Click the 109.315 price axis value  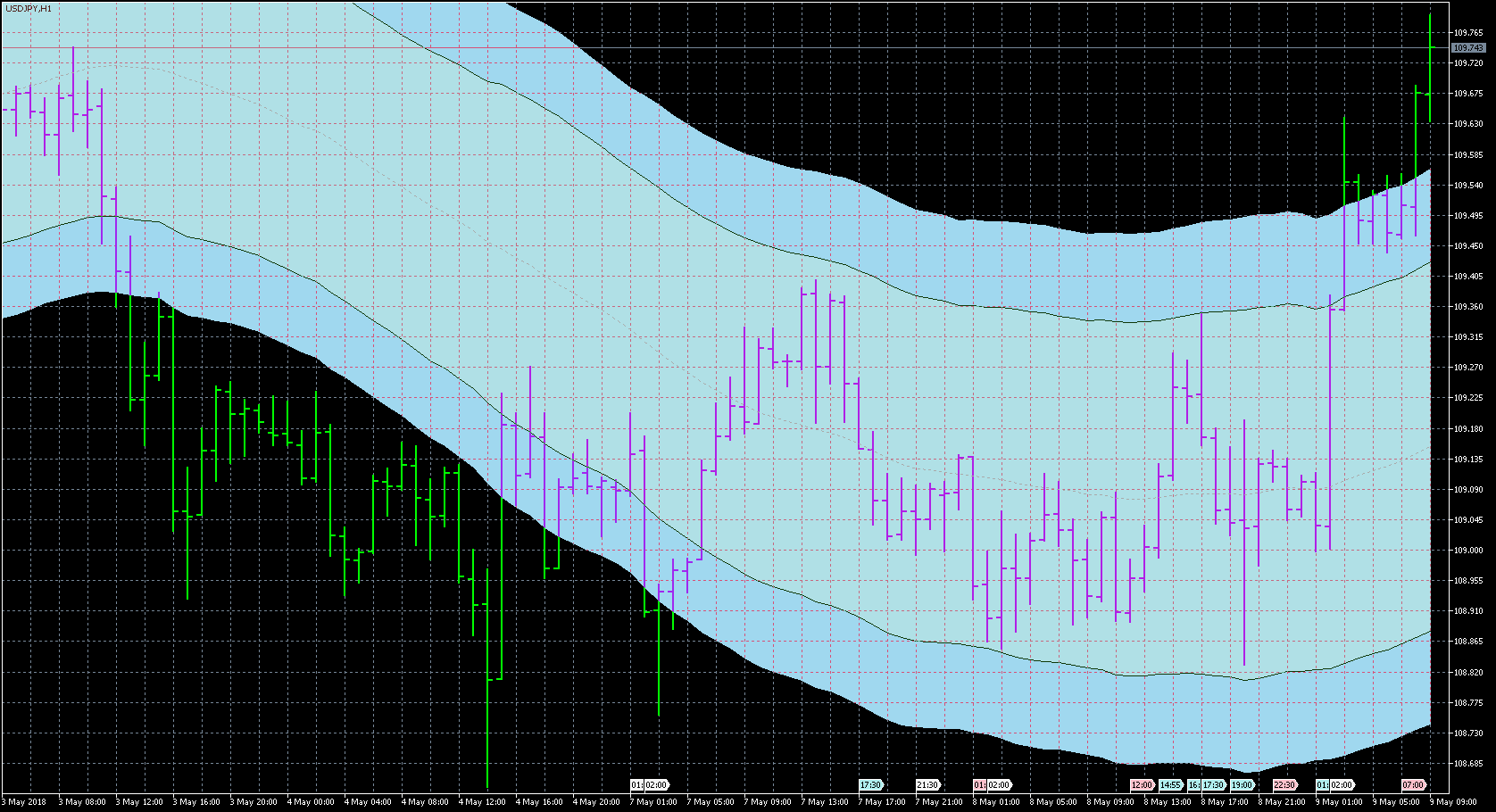coord(1468,336)
